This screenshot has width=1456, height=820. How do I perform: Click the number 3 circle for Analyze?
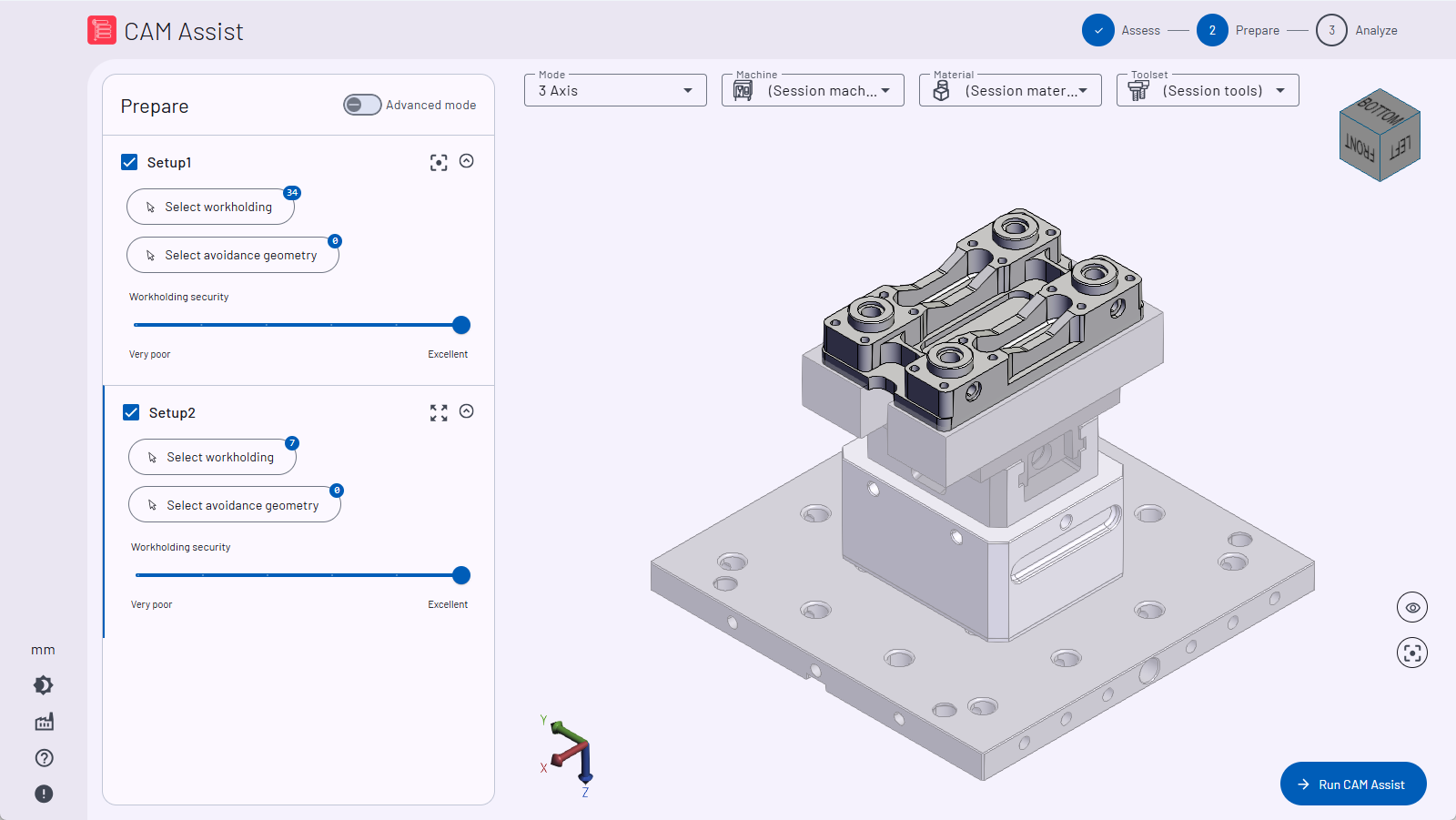1331,30
